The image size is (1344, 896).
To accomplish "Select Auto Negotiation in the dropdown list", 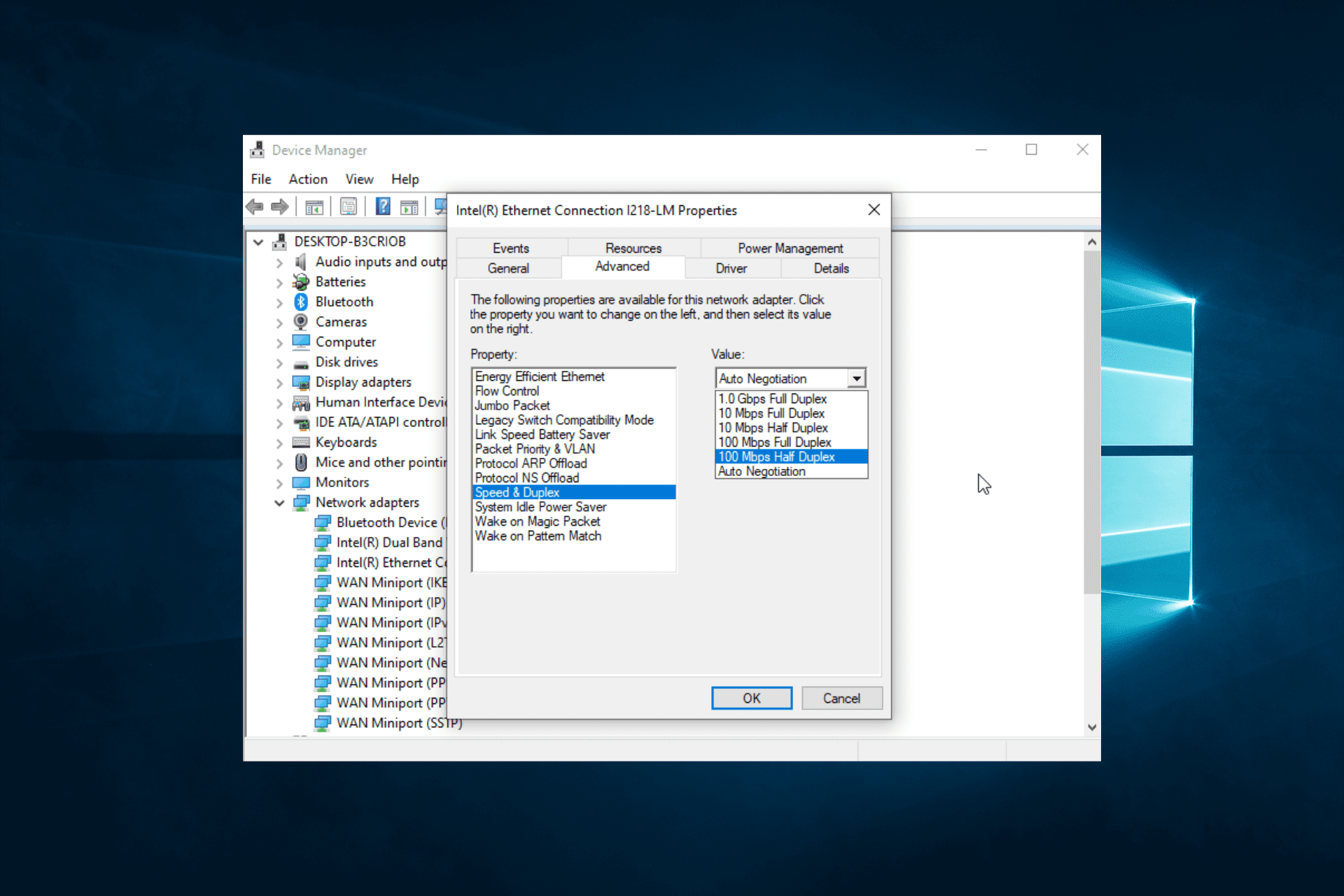I will pos(792,471).
